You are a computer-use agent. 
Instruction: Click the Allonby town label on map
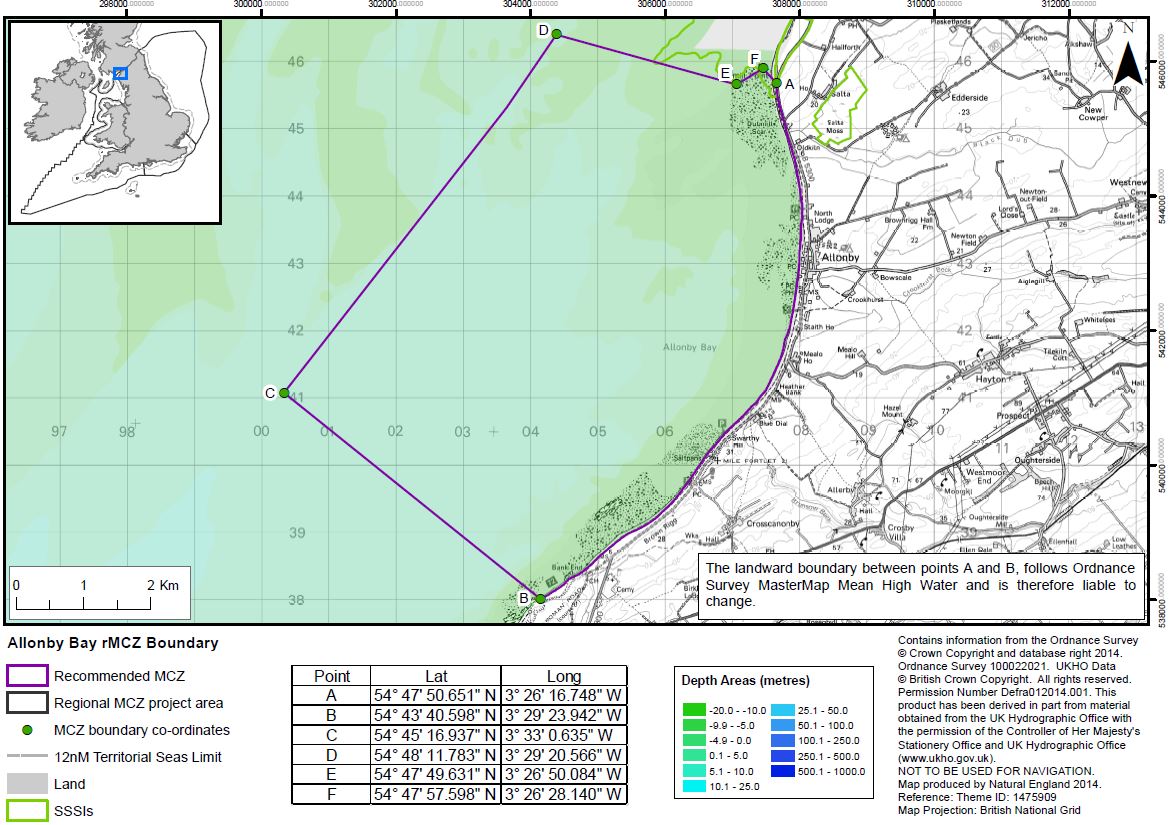click(x=839, y=258)
